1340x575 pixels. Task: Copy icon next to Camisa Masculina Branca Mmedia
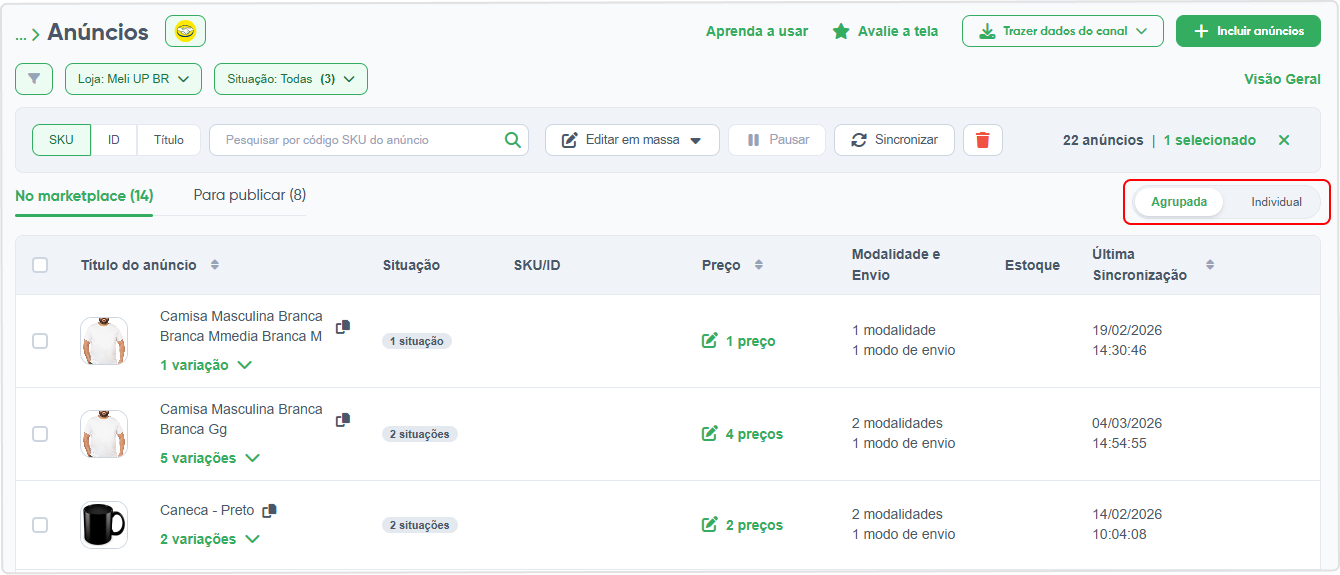pos(343,327)
